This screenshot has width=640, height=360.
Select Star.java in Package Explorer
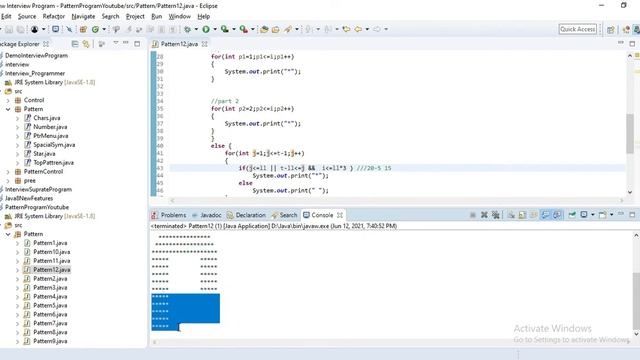tap(44, 154)
